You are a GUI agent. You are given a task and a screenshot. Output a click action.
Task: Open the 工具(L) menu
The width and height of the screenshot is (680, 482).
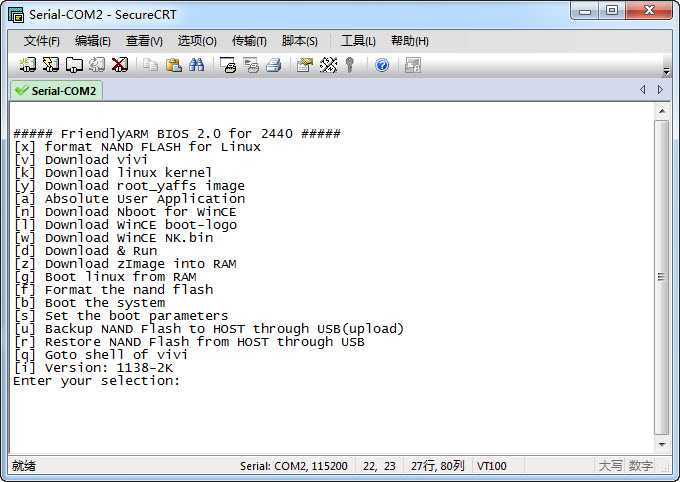pos(358,41)
